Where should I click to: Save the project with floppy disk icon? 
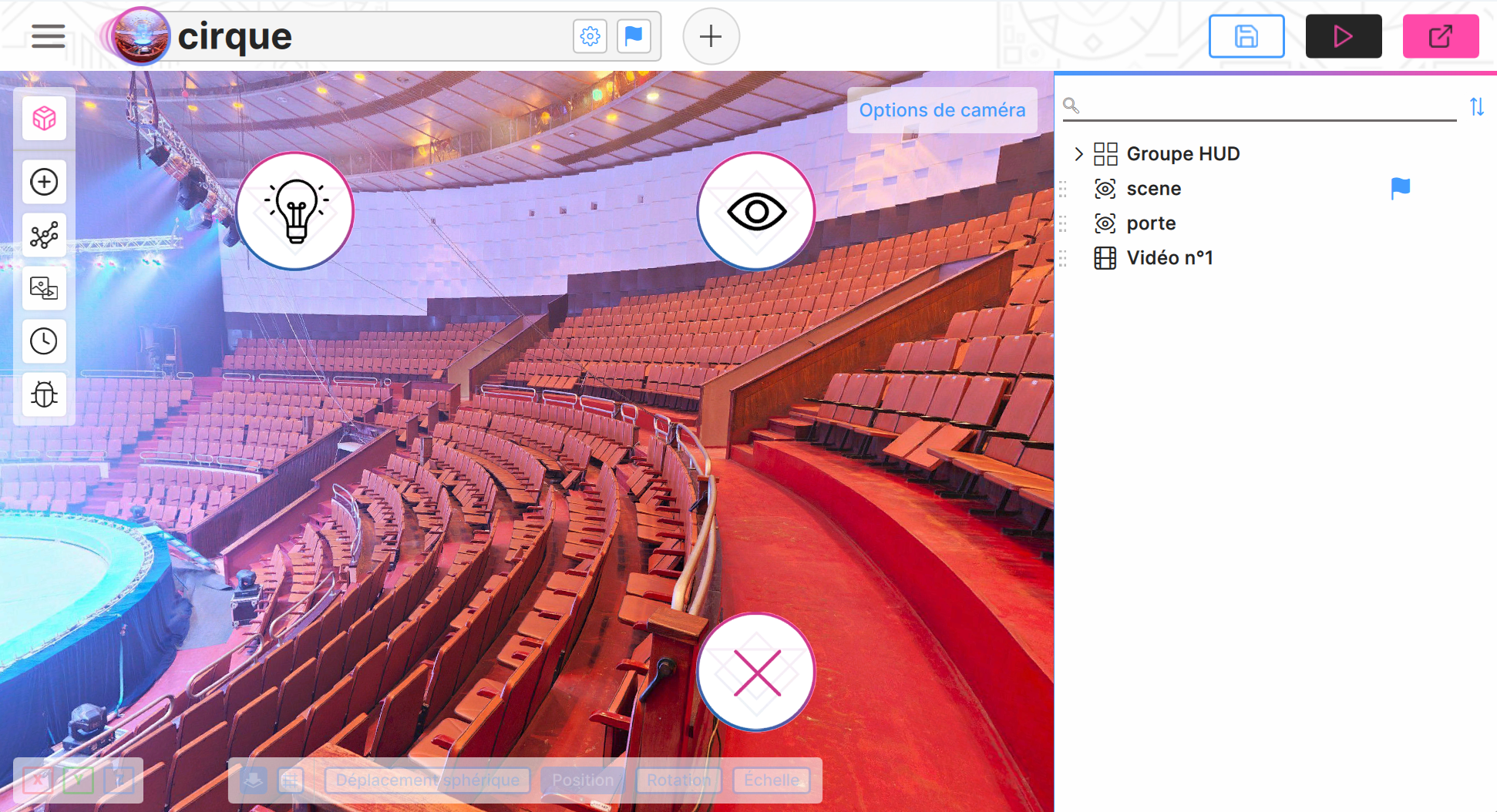point(1246,36)
